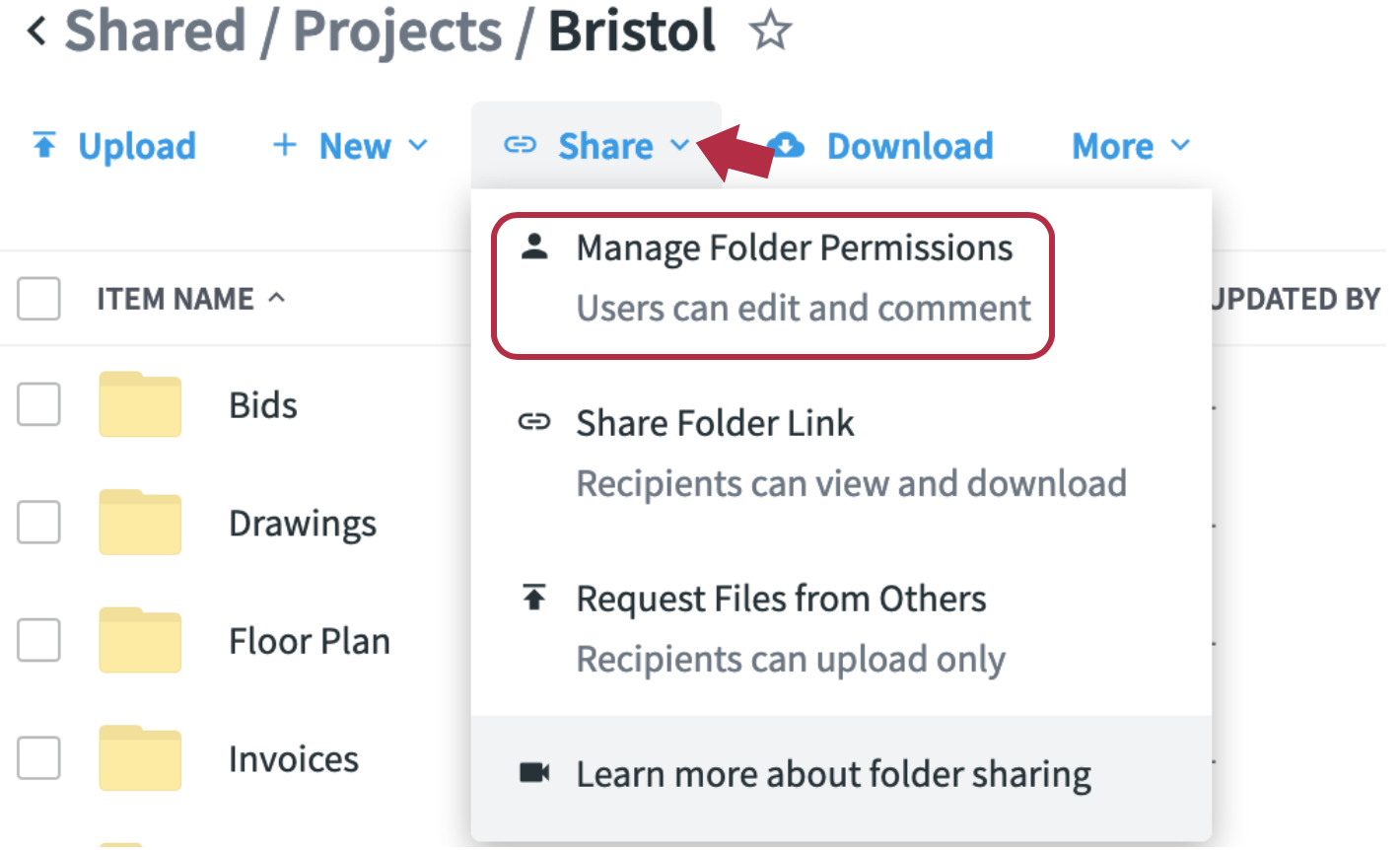Viewport: 1400px width, 850px height.
Task: Select Request Files from Others
Action: tap(781, 600)
